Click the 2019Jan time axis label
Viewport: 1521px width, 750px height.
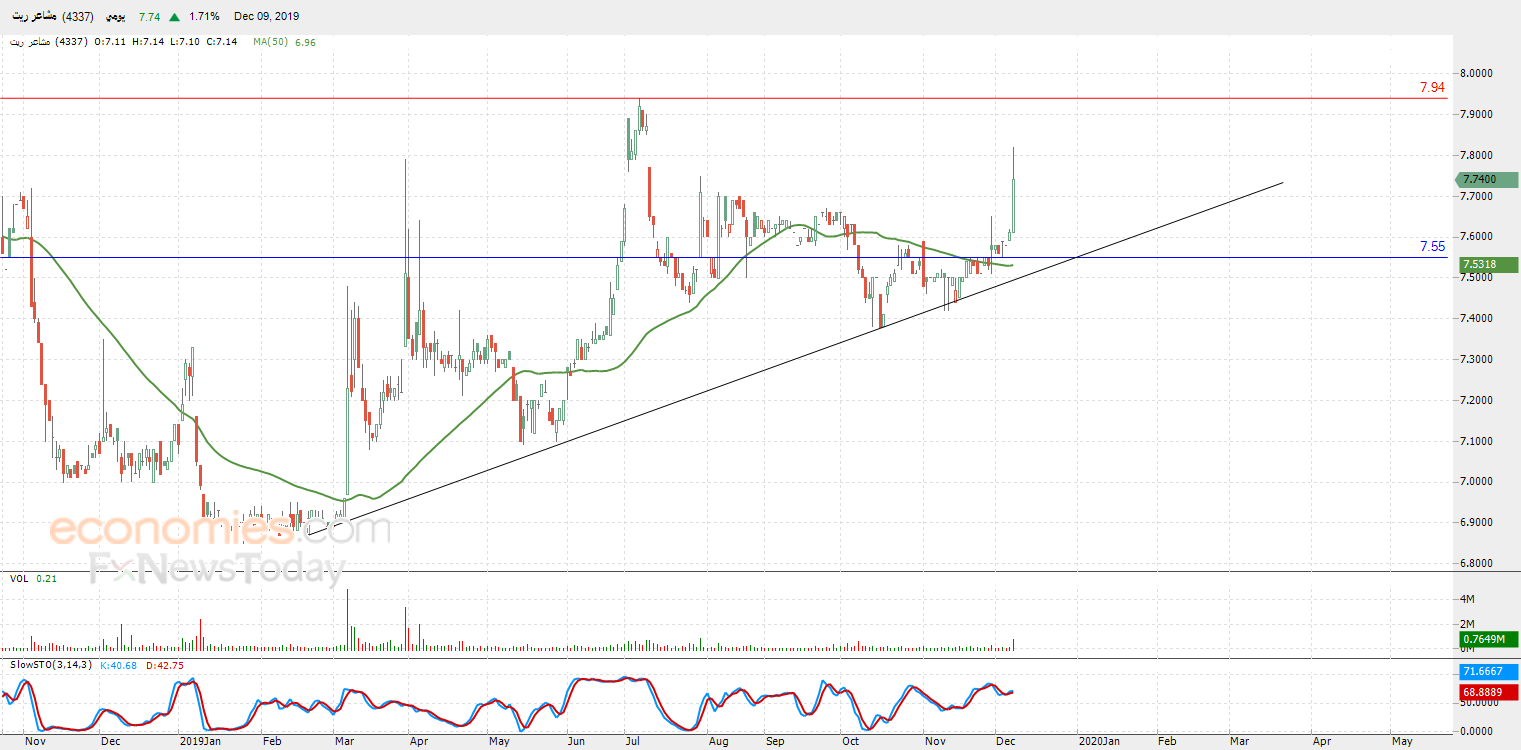pos(200,741)
